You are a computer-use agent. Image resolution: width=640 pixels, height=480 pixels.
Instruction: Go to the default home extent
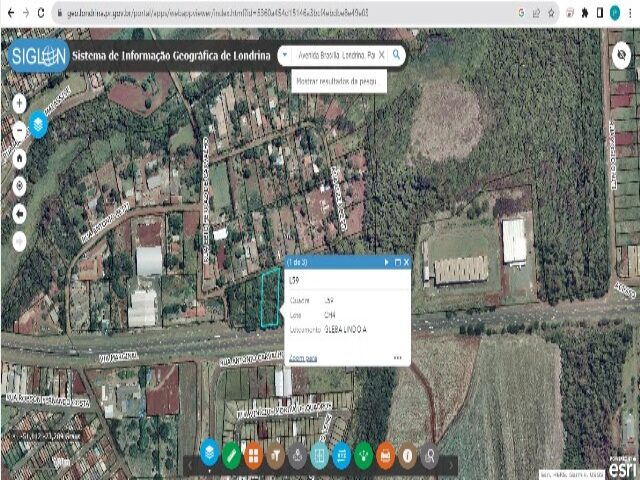click(x=19, y=159)
